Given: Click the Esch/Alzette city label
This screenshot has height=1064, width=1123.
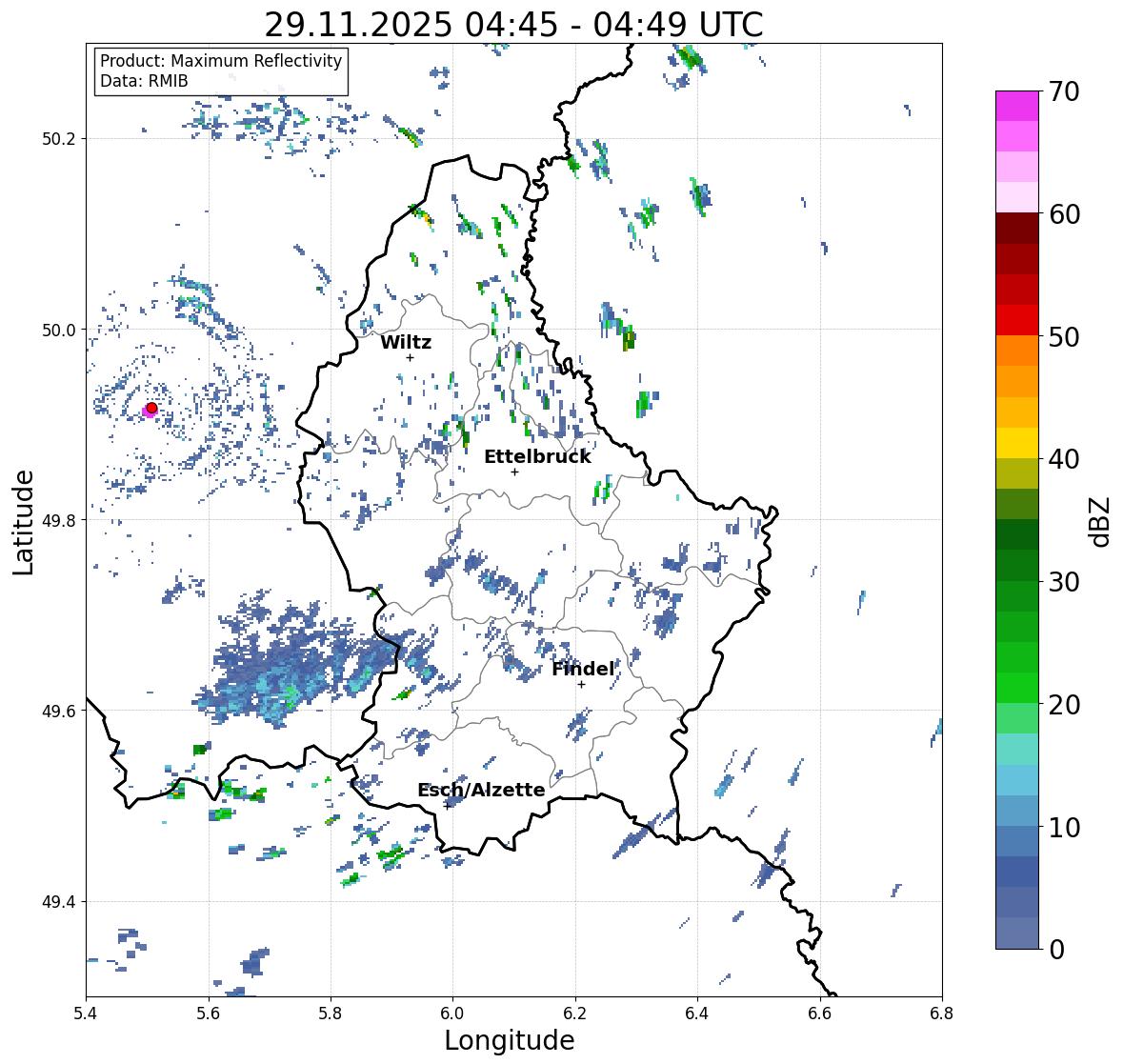Looking at the screenshot, I should tap(481, 790).
